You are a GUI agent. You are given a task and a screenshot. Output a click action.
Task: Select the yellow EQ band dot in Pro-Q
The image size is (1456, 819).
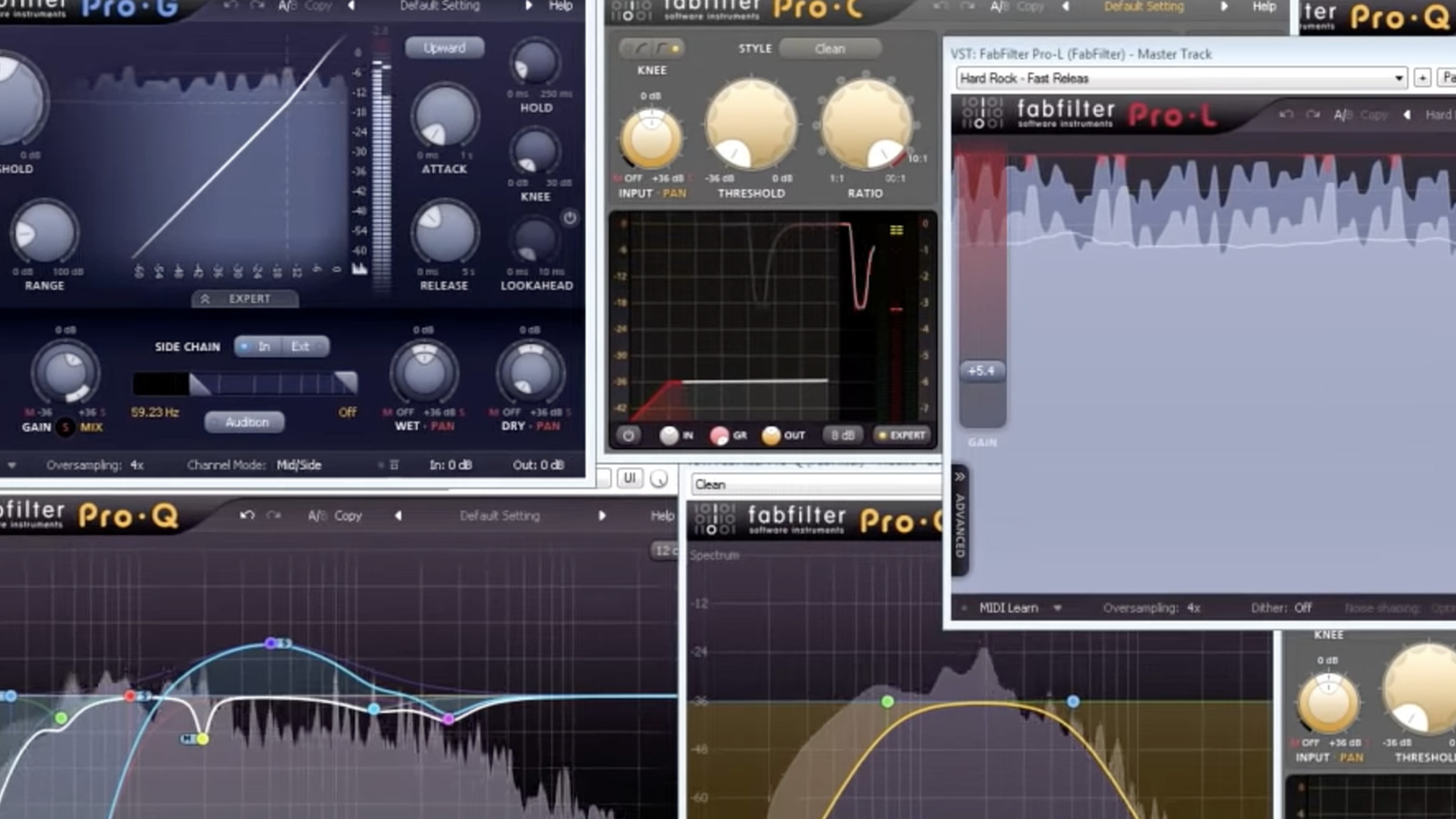coord(204,737)
